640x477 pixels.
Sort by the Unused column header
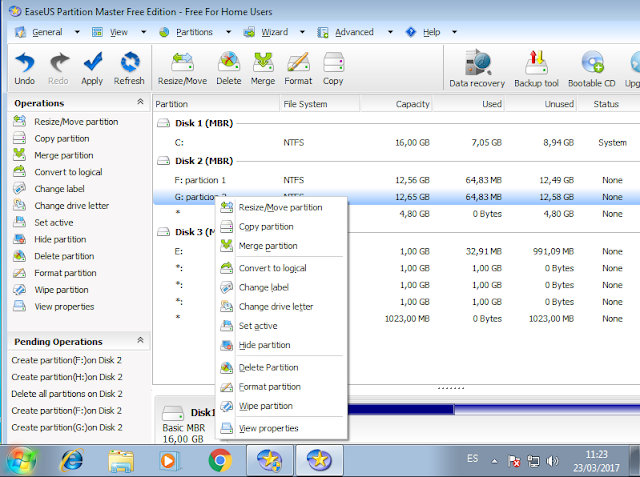[540, 104]
